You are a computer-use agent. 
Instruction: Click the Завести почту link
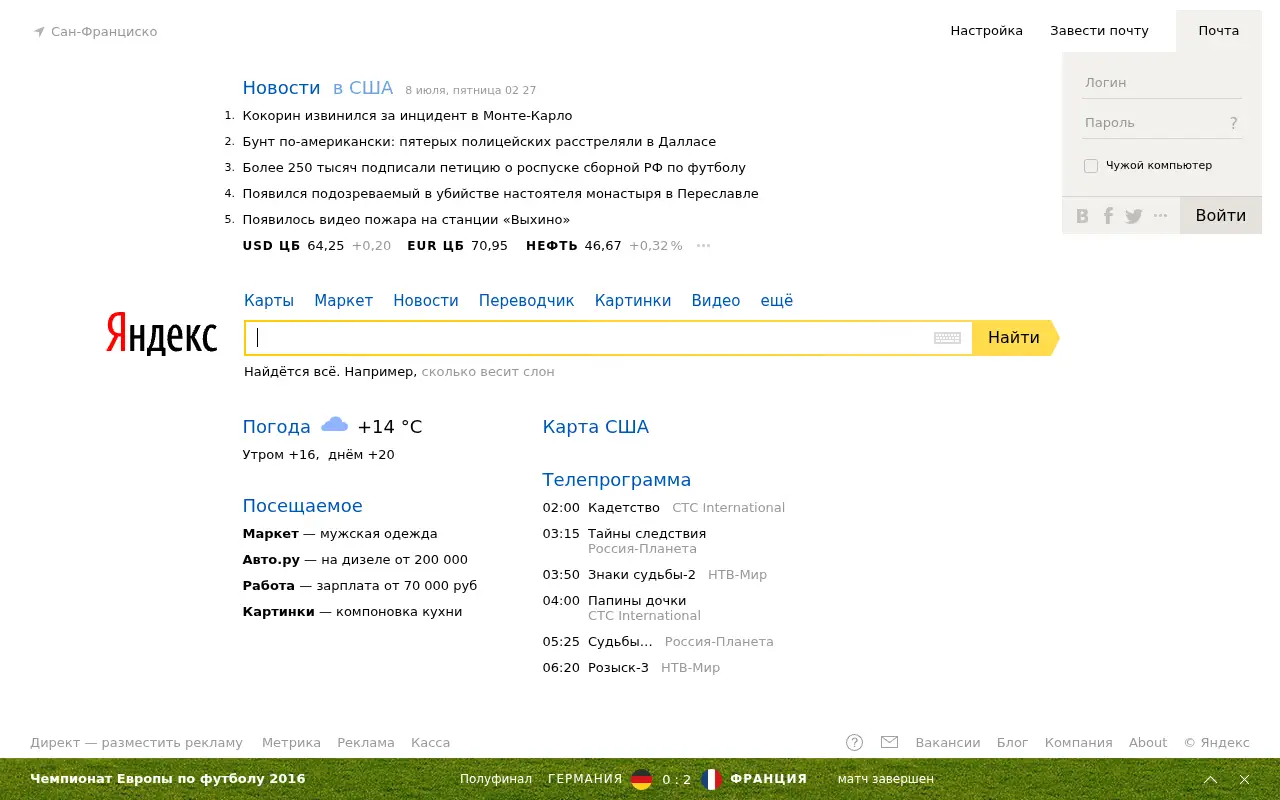click(1099, 31)
